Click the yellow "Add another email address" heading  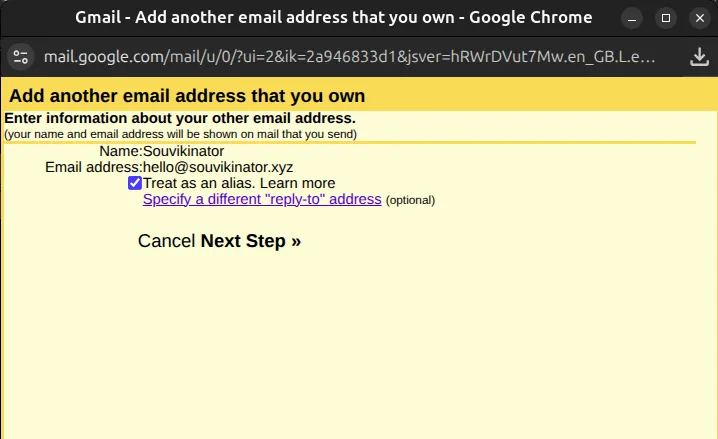click(x=187, y=96)
